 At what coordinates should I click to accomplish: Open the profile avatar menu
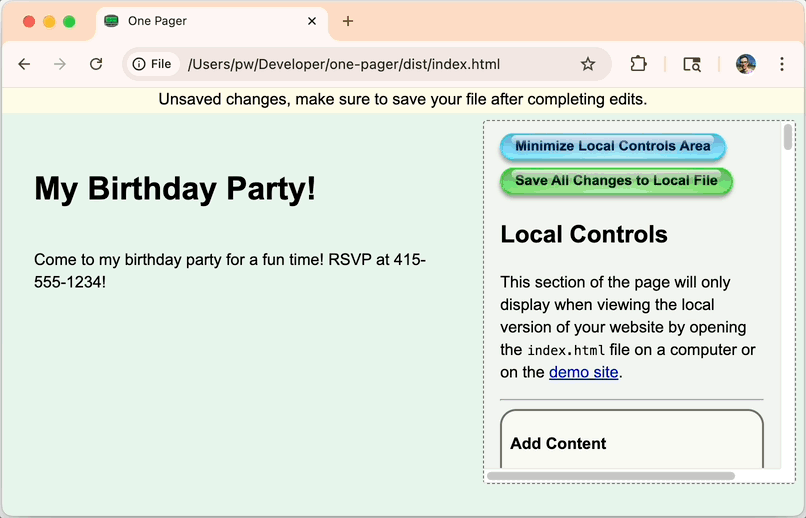click(x=745, y=64)
